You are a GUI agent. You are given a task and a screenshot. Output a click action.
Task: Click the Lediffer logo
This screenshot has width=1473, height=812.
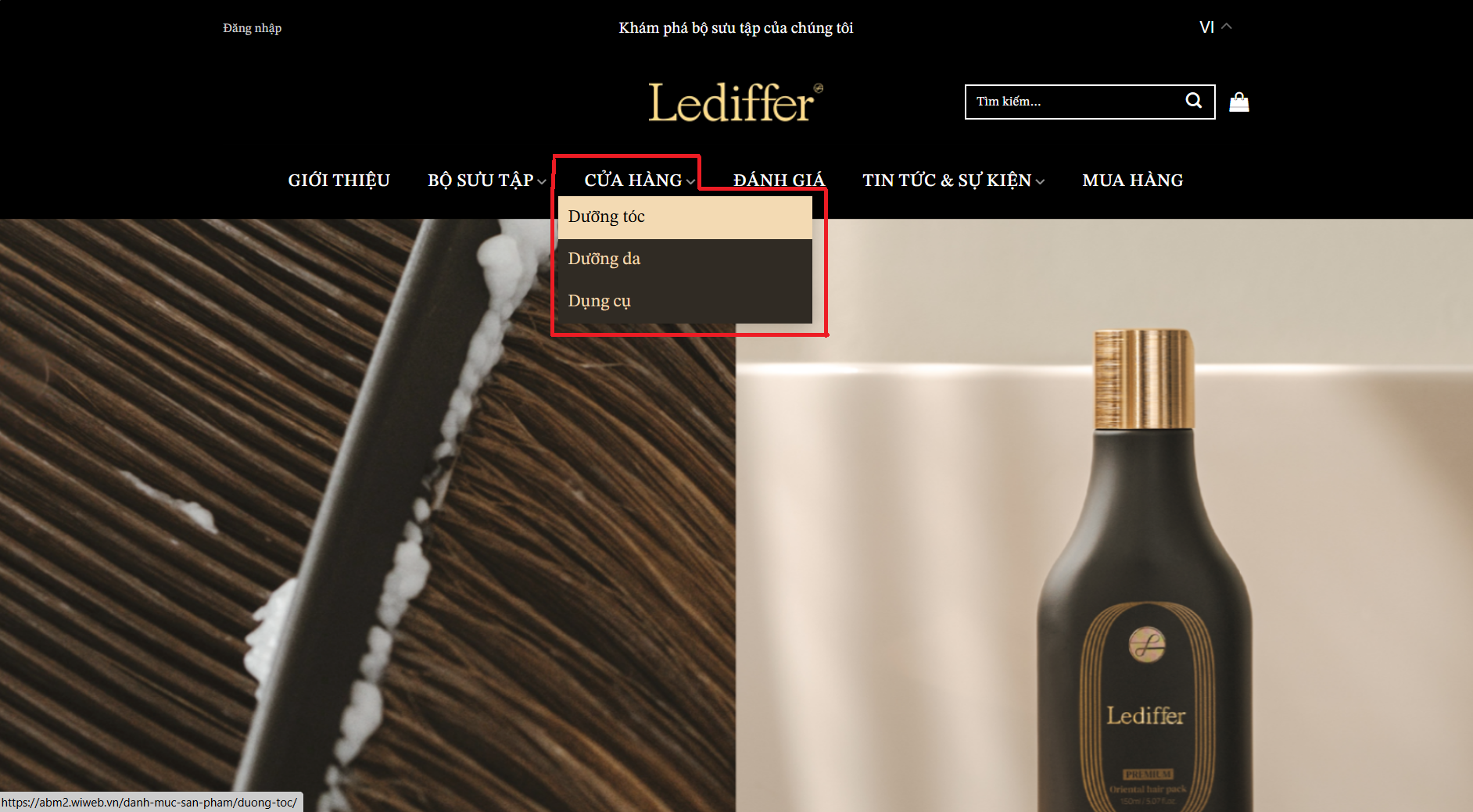click(x=735, y=102)
